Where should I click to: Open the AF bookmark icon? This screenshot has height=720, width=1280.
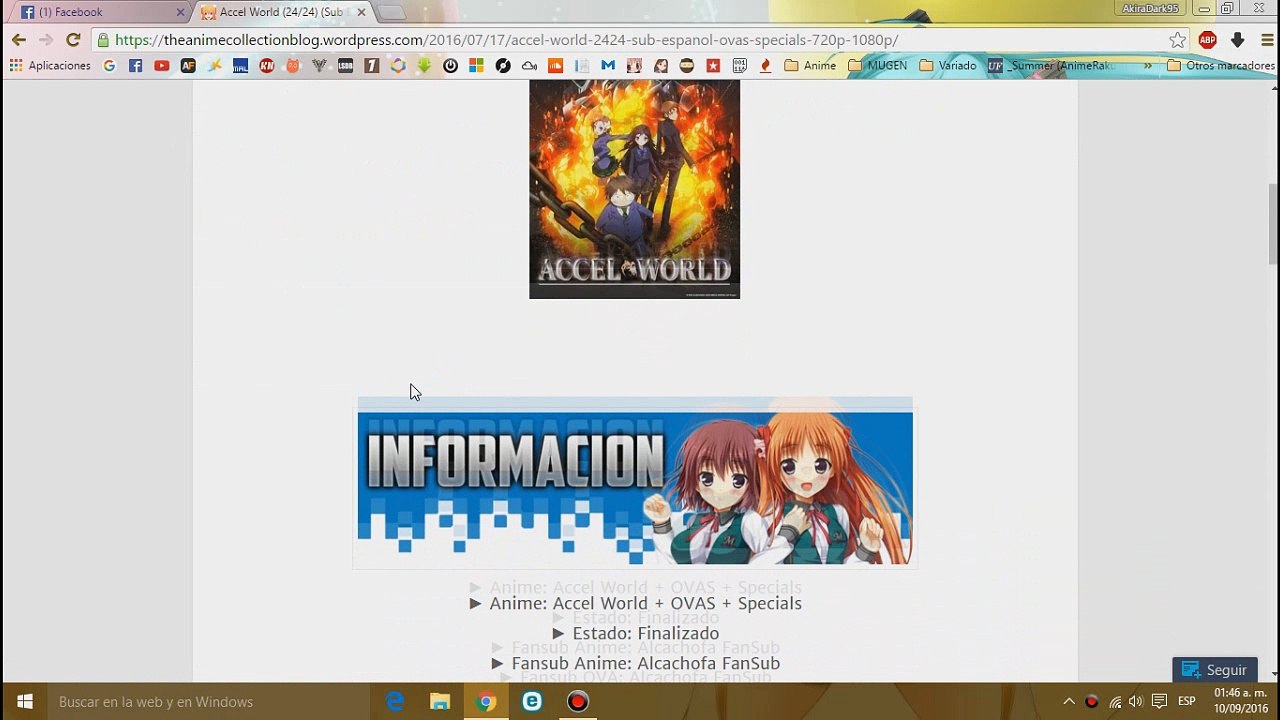point(188,66)
